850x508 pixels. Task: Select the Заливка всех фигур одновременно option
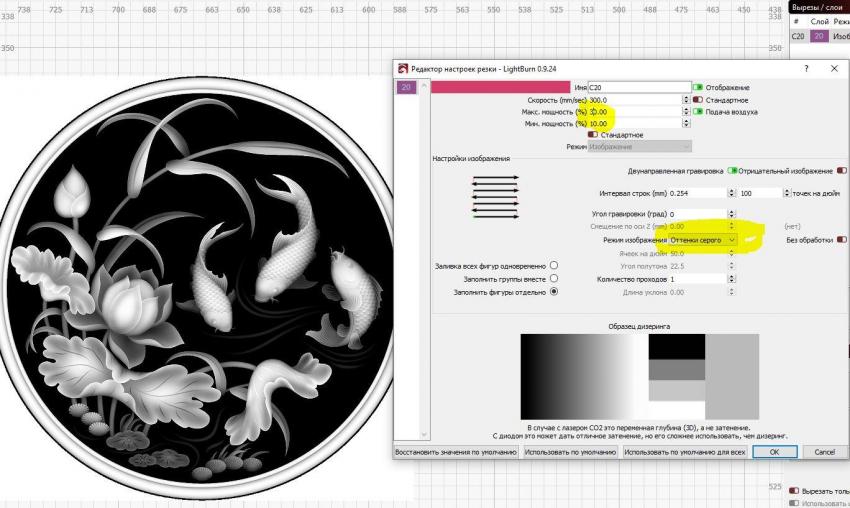pos(554,266)
